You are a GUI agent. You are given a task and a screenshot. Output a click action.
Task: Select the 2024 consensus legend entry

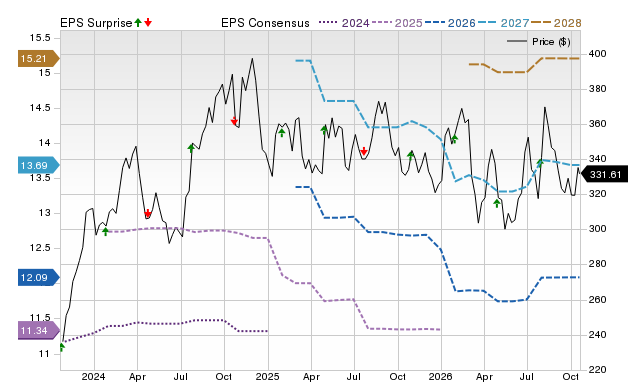[344, 23]
